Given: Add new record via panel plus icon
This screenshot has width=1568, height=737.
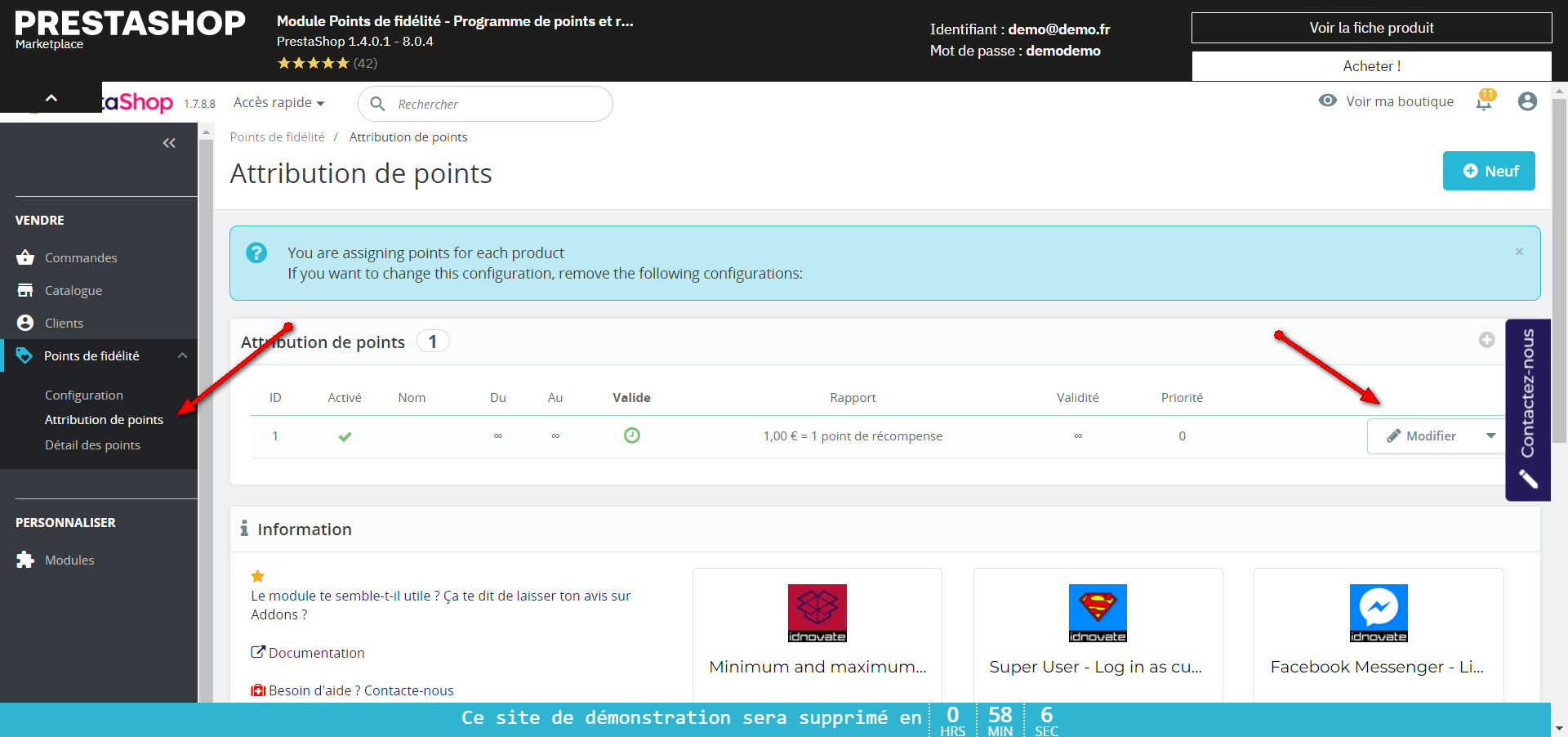Looking at the screenshot, I should tap(1486, 340).
